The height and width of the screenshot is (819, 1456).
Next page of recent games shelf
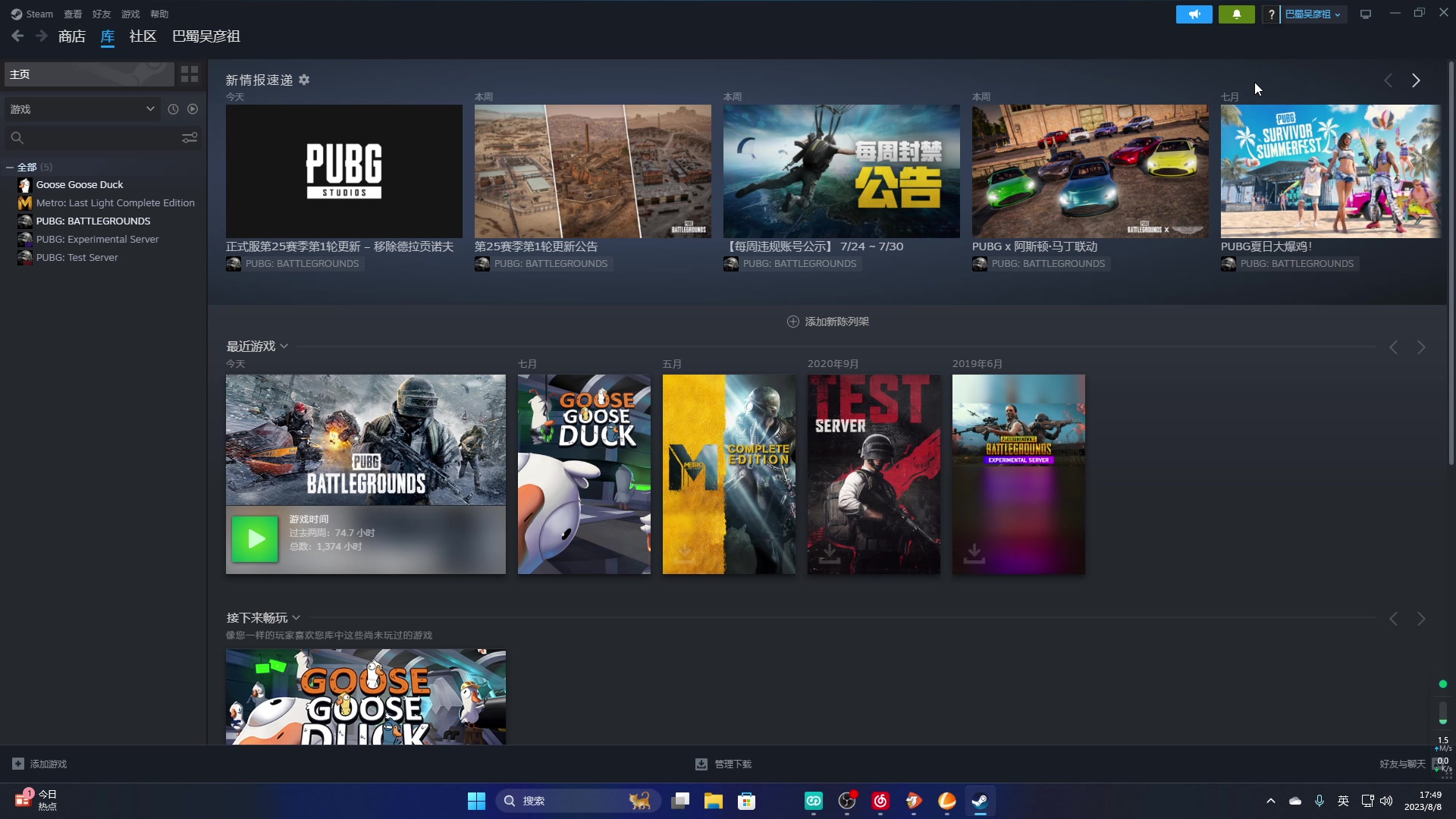tap(1421, 347)
